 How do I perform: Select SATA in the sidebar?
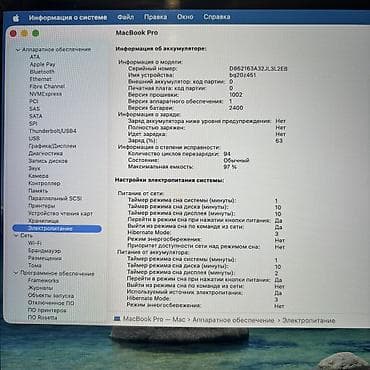pyautogui.click(x=35, y=116)
